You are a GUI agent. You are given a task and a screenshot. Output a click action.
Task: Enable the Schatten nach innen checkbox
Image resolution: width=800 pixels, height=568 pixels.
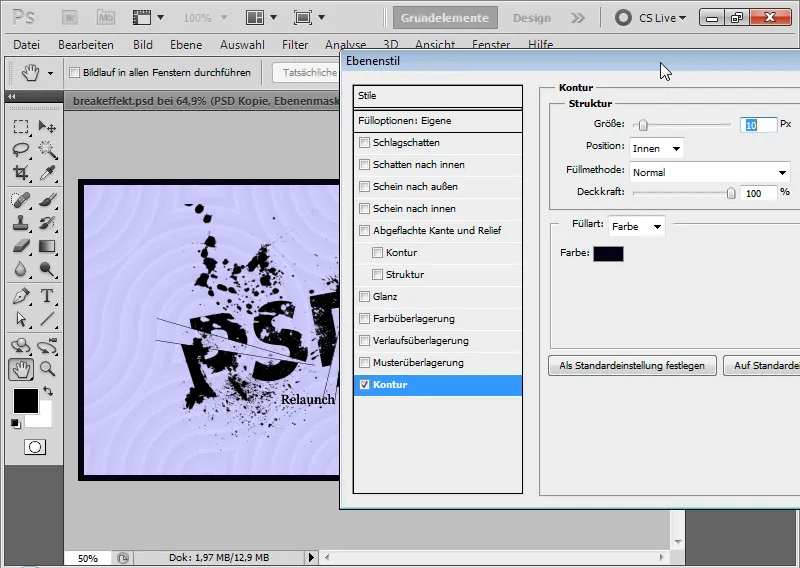pyautogui.click(x=364, y=164)
